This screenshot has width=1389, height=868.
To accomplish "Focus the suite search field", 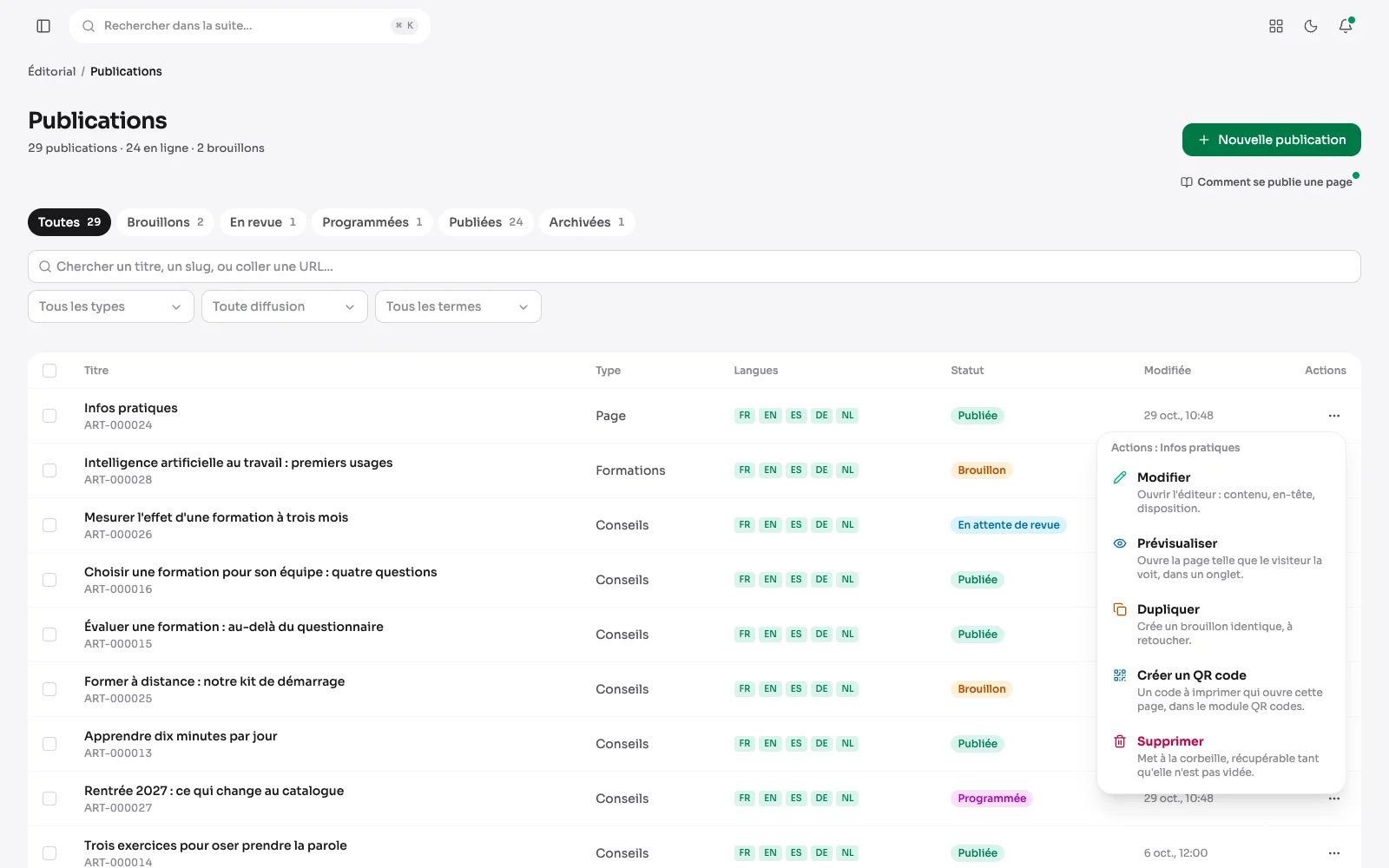I will coord(250,26).
